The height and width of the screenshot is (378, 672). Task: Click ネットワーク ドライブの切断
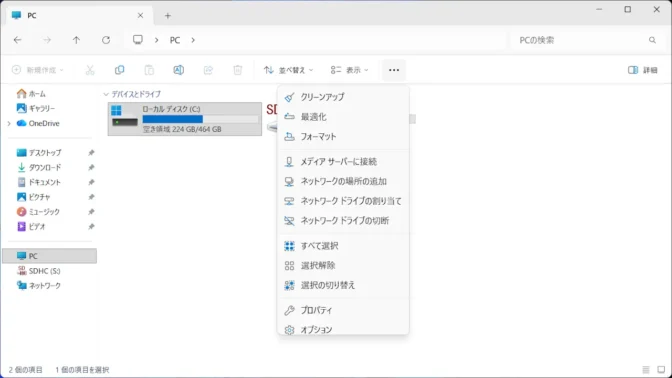coord(343,221)
